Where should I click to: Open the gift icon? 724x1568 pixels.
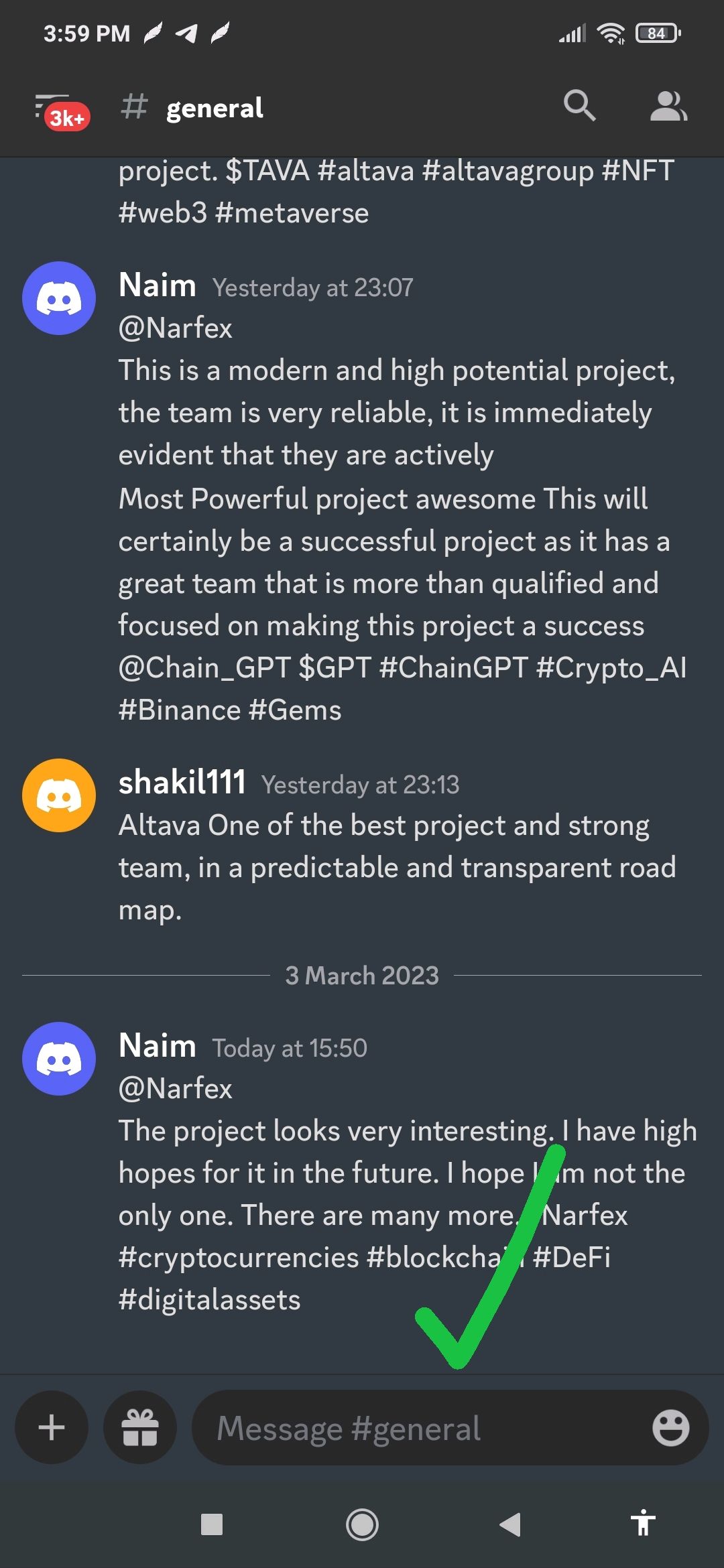click(x=140, y=1427)
